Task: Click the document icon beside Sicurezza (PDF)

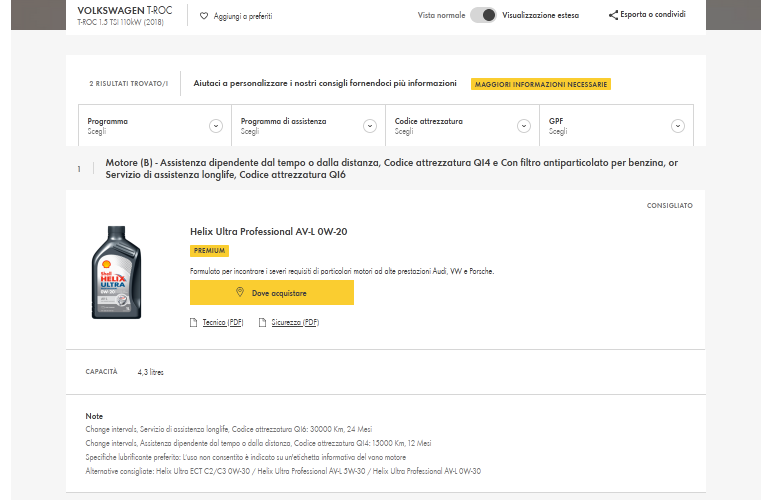Action: click(x=262, y=322)
